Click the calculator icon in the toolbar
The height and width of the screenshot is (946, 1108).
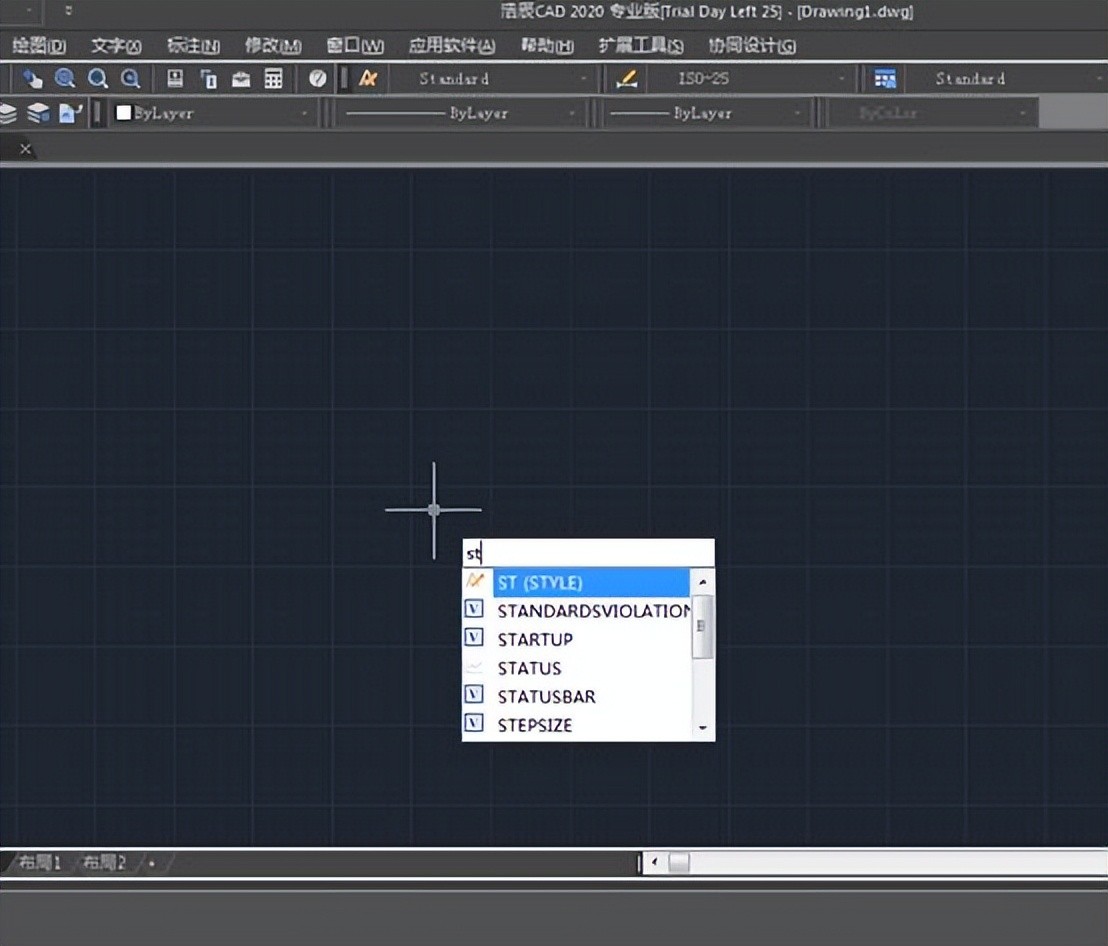pos(273,79)
